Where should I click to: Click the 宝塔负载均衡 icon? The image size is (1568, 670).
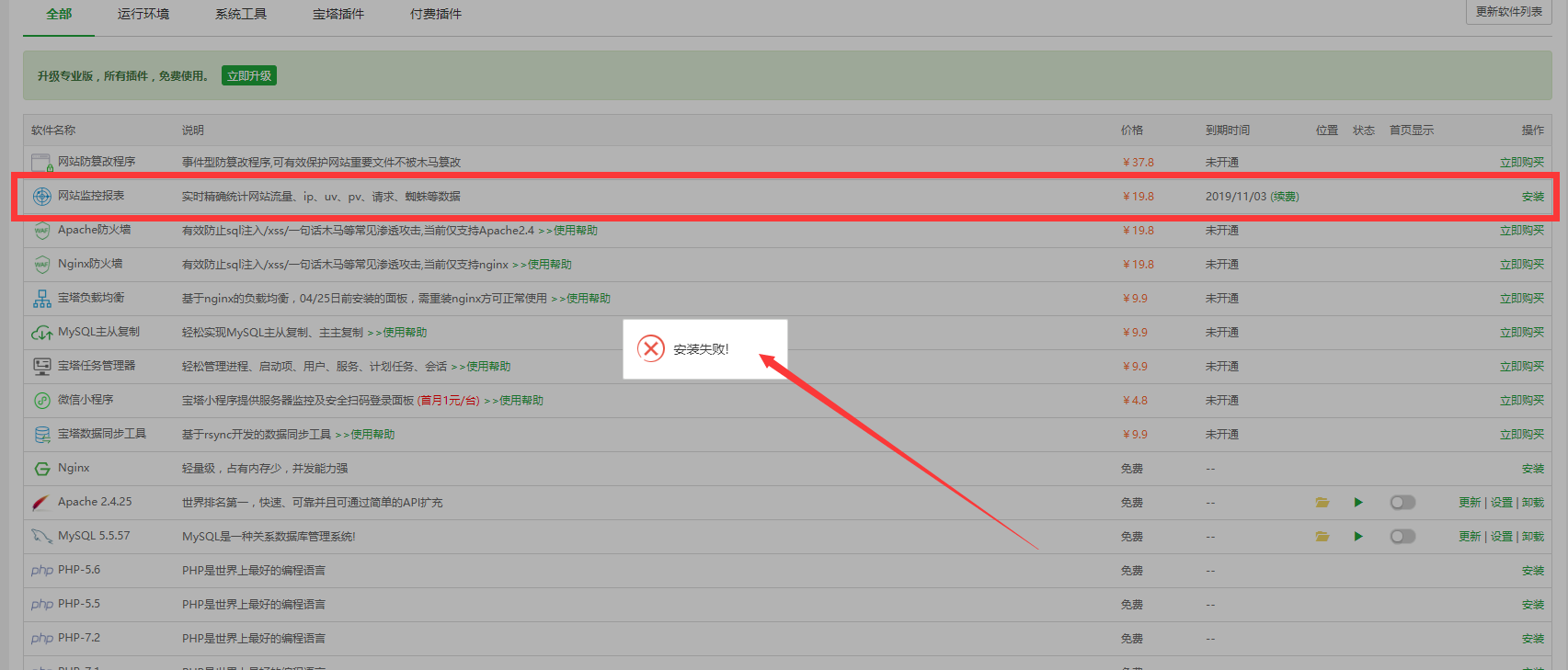coord(42,299)
